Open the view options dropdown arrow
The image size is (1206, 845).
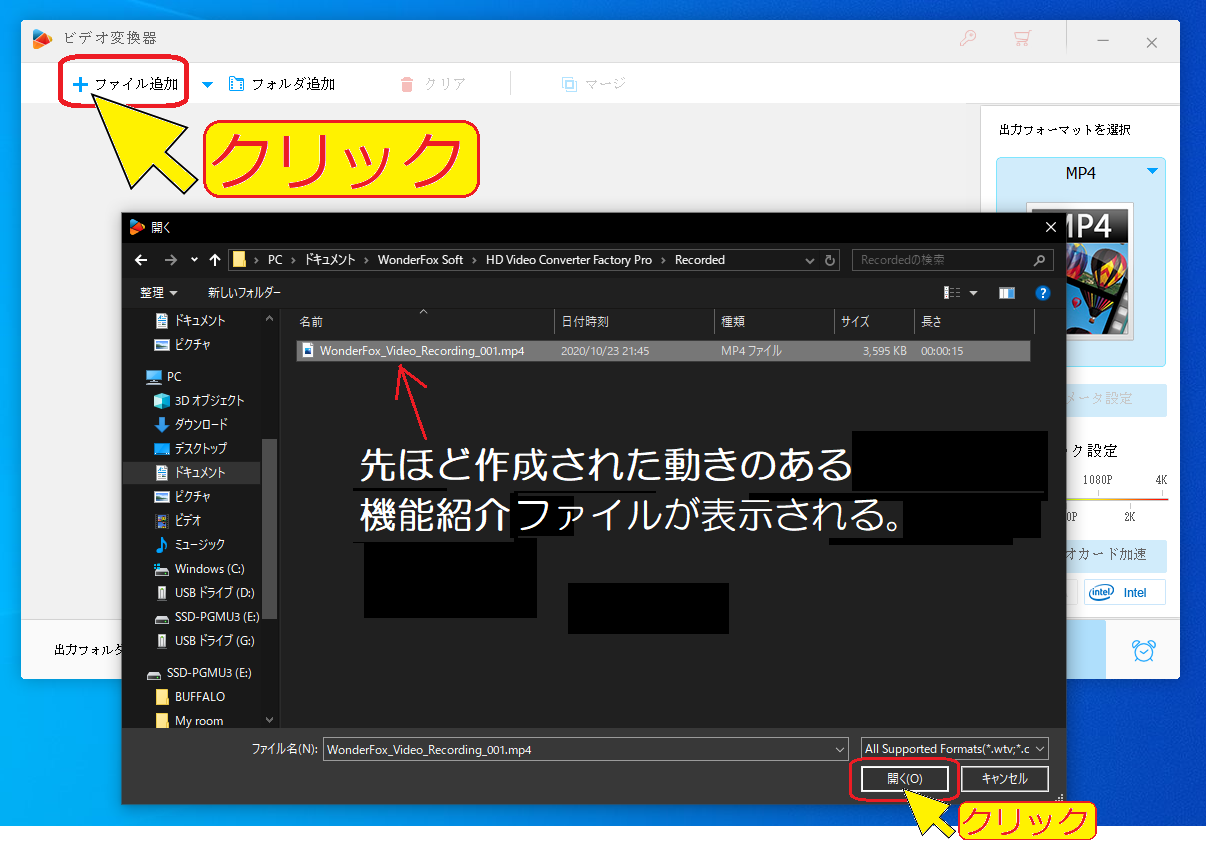pos(973,293)
